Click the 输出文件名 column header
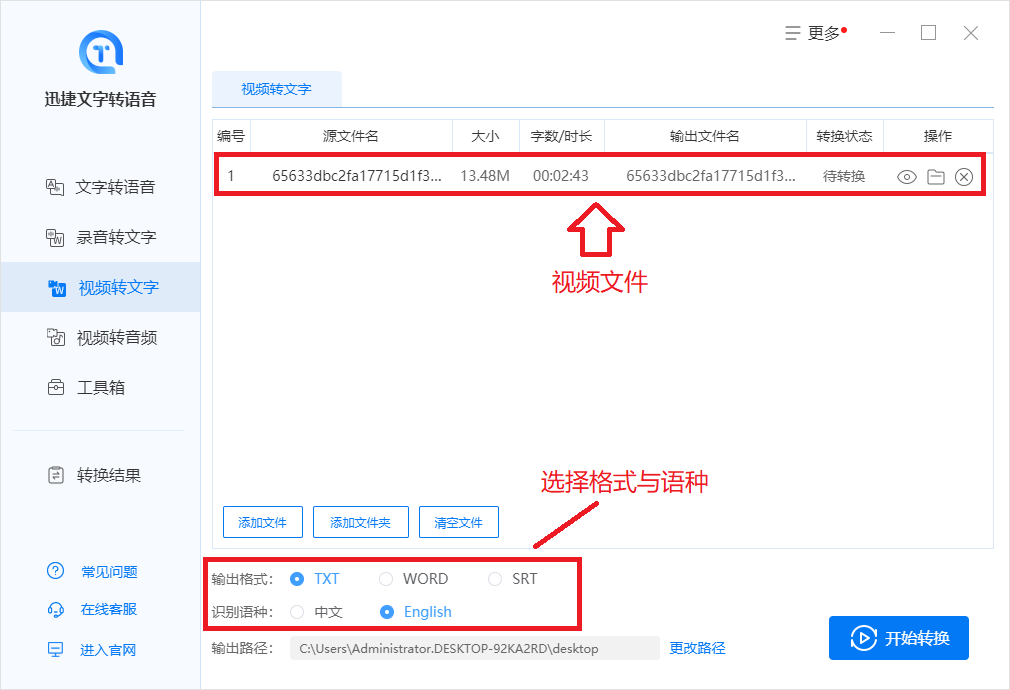 coord(705,136)
